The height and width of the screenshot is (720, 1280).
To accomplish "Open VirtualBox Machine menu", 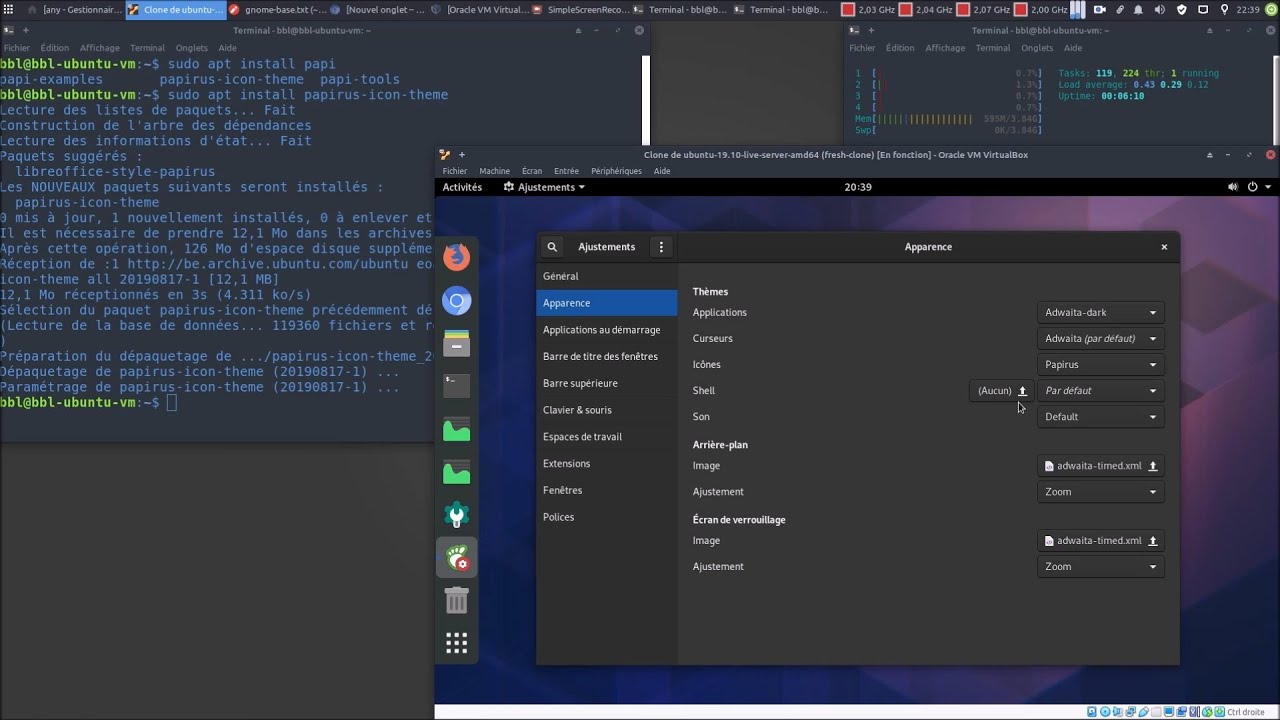I will (x=494, y=171).
